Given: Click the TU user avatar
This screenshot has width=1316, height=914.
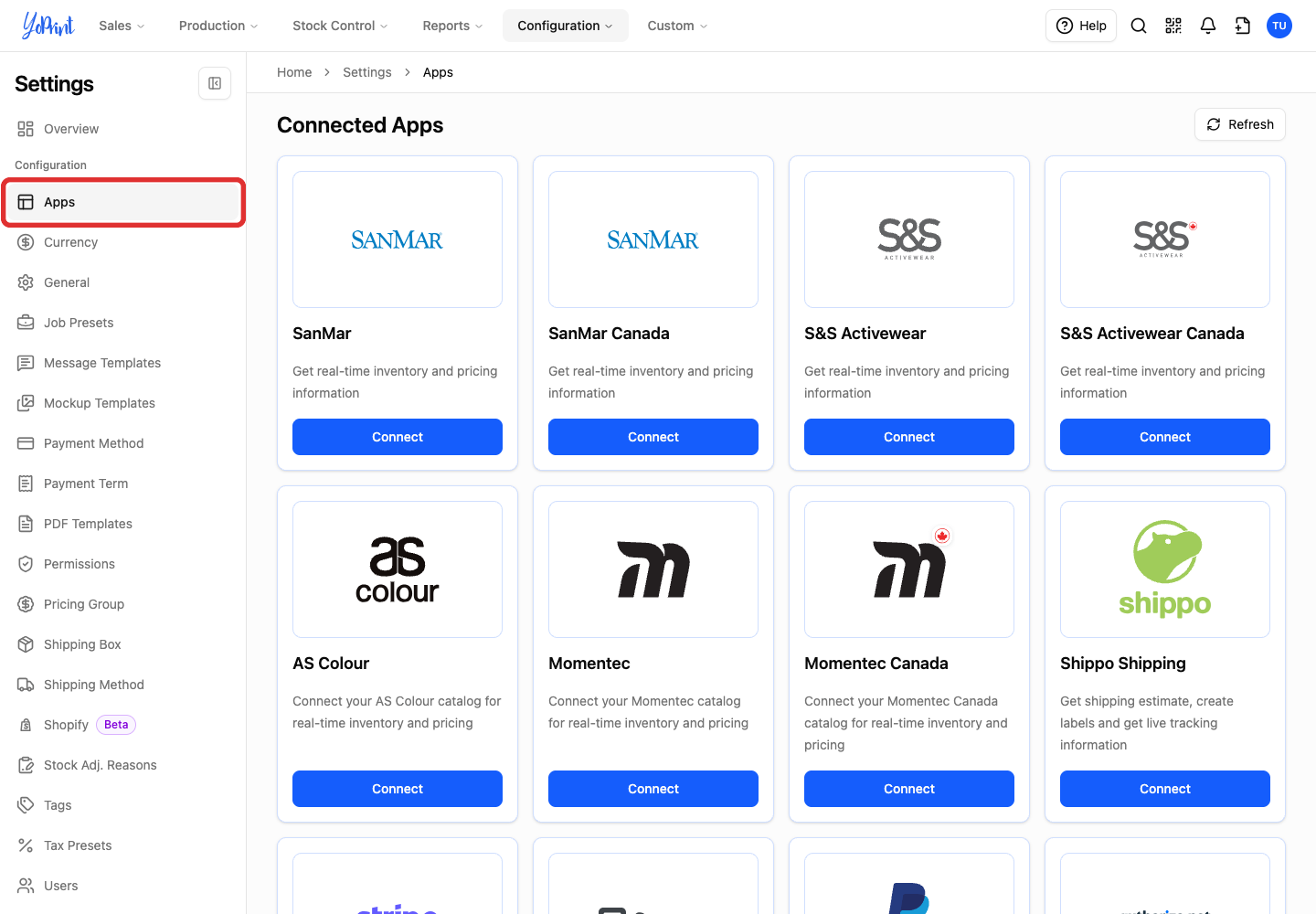Looking at the screenshot, I should (x=1279, y=26).
